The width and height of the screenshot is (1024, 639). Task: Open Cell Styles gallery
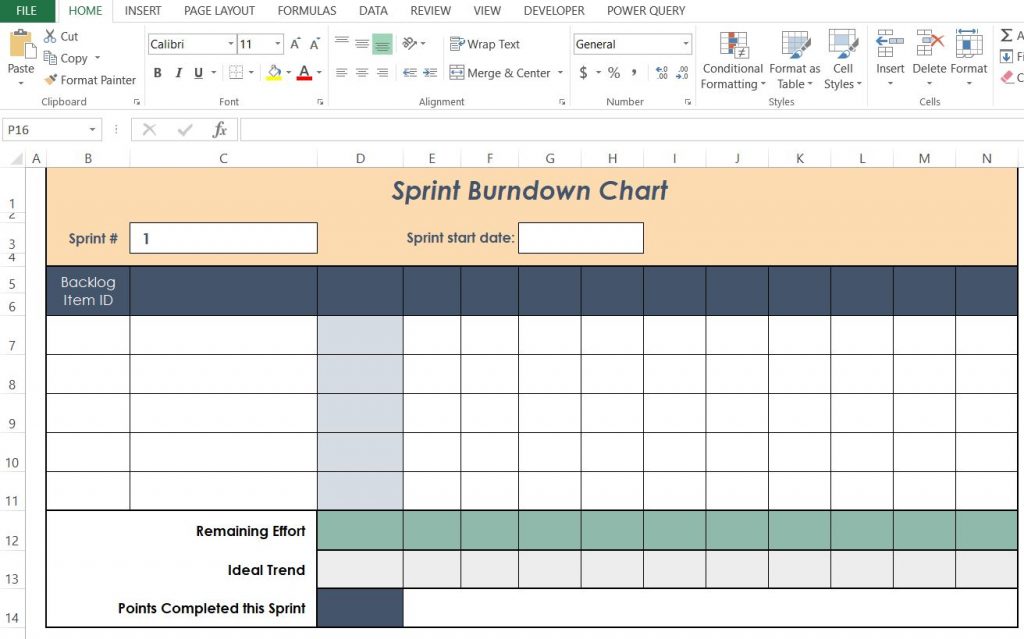click(843, 60)
